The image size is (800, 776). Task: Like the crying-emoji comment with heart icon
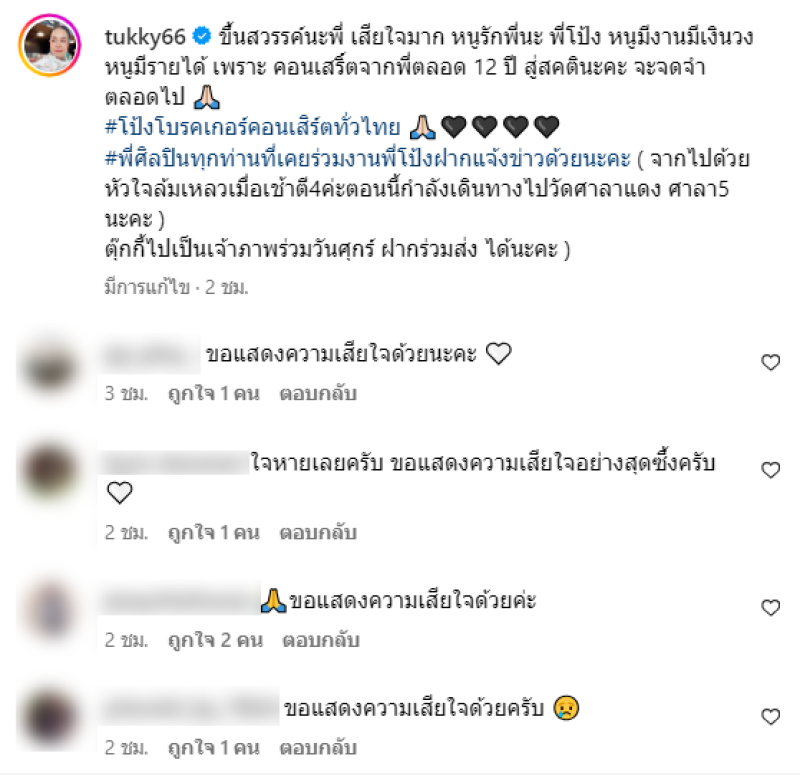pyautogui.click(x=770, y=717)
